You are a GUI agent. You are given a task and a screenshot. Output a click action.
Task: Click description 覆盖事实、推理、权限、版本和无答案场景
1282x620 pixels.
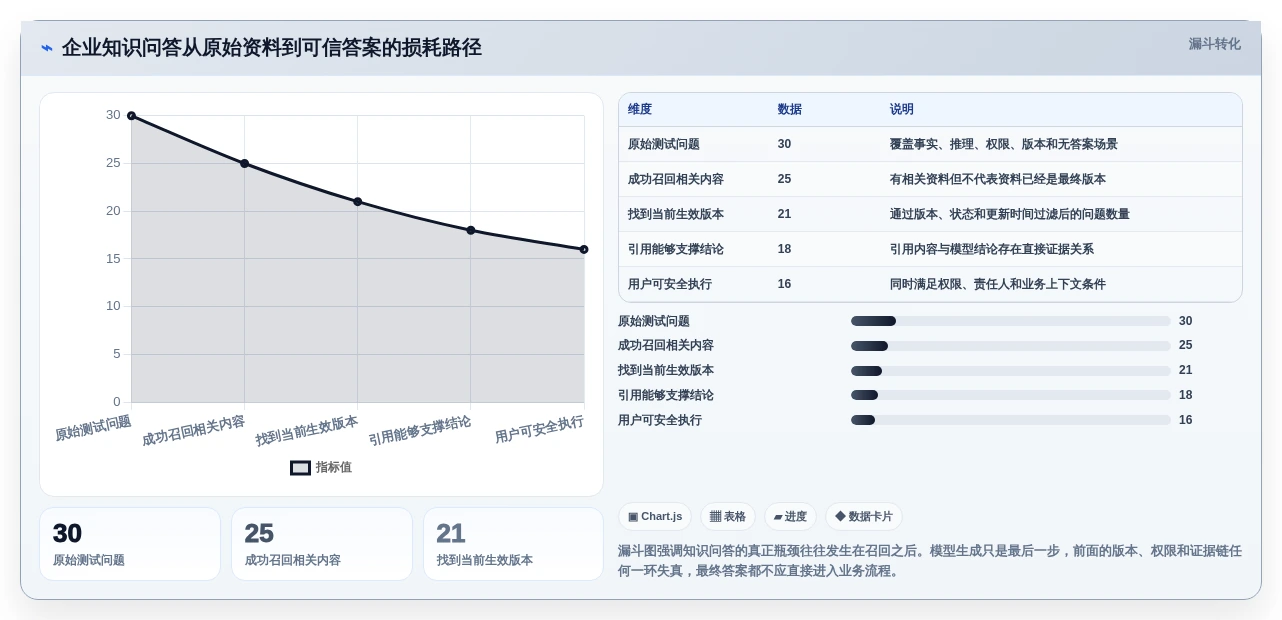(x=1004, y=144)
